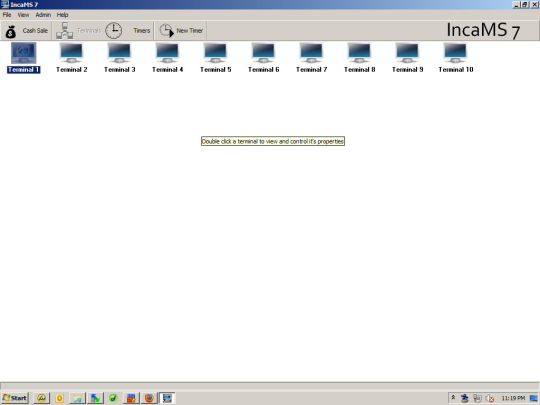Click the taskbar clock showing 11:19 PM
This screenshot has height=405, width=540.
point(513,398)
